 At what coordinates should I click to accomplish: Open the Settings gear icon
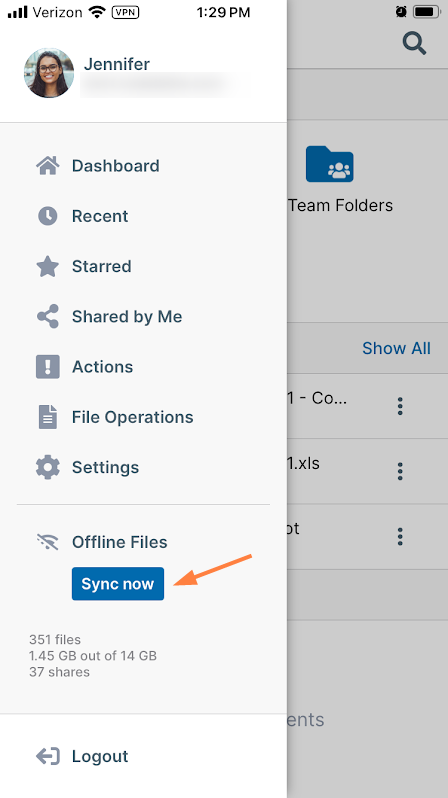click(x=48, y=467)
